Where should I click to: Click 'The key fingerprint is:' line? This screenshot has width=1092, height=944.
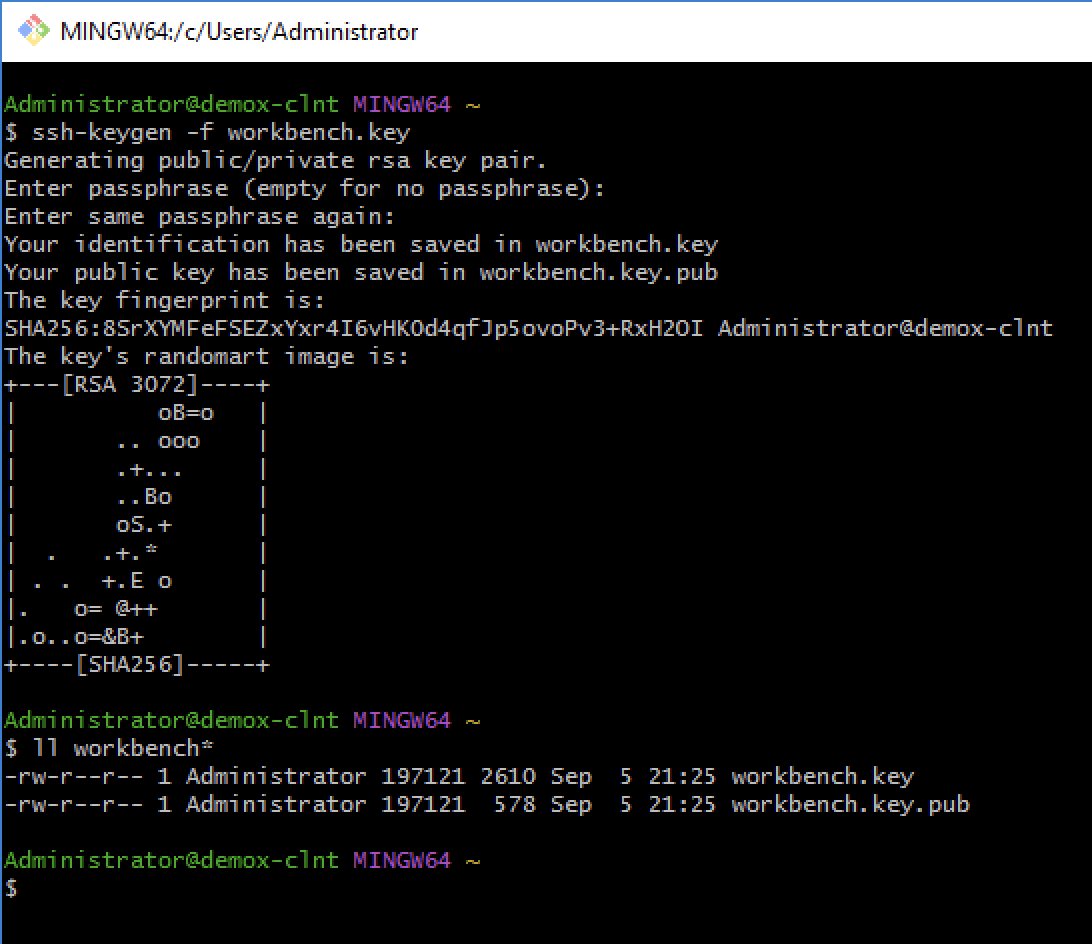[x=164, y=300]
